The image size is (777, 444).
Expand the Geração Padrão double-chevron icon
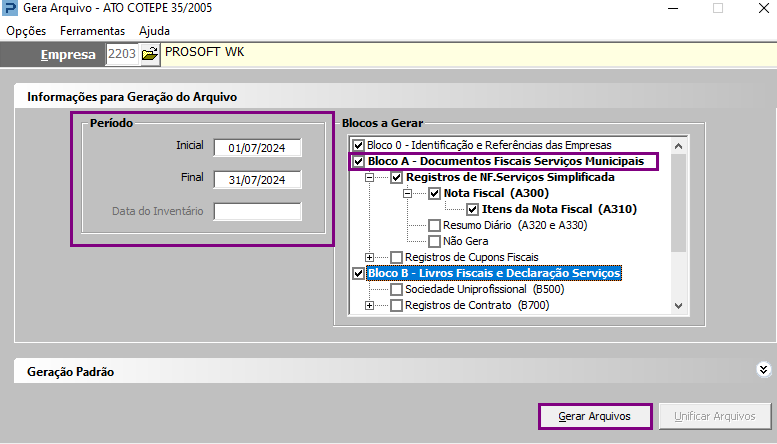pyautogui.click(x=763, y=370)
